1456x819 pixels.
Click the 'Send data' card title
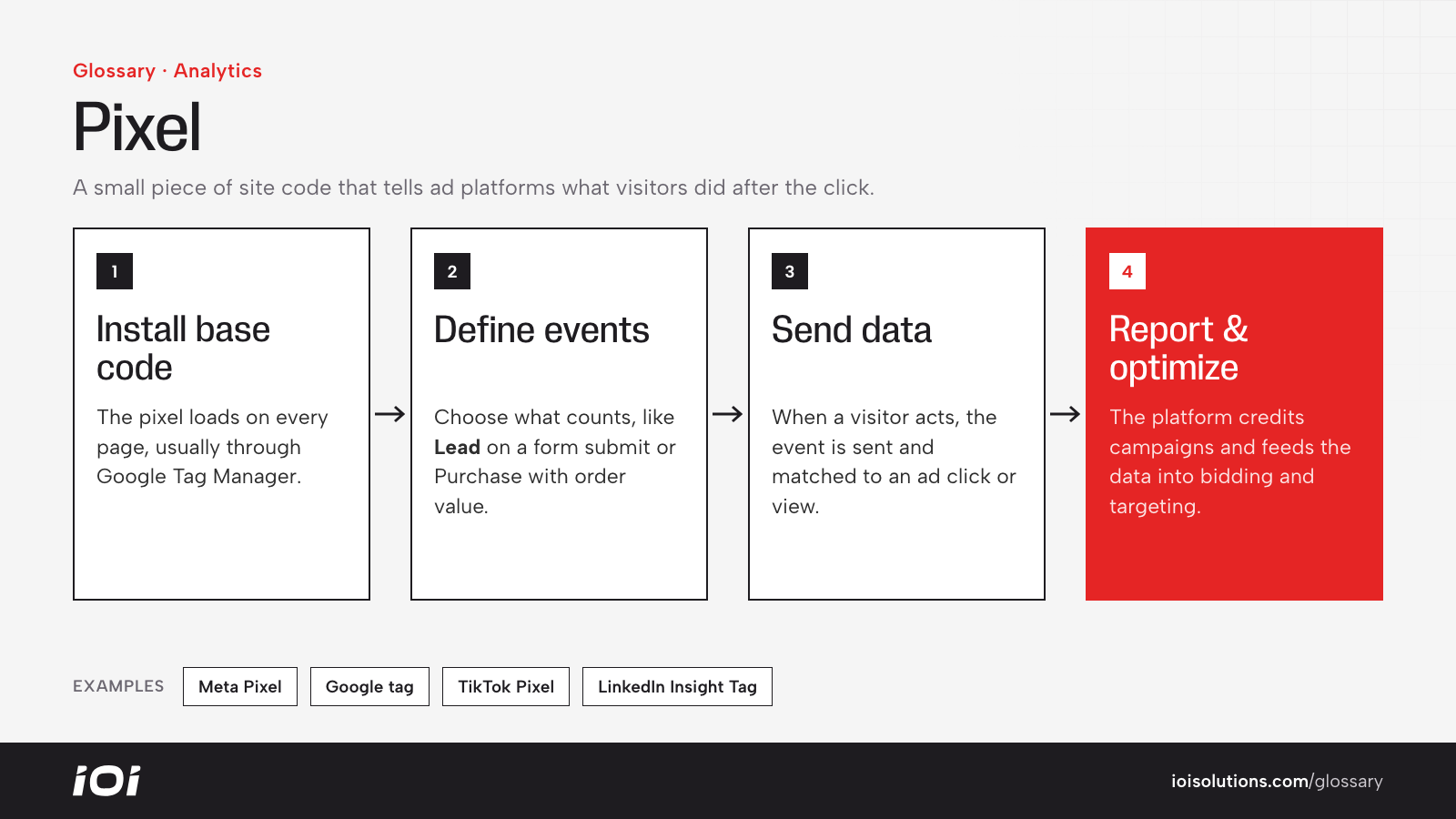[x=852, y=329]
